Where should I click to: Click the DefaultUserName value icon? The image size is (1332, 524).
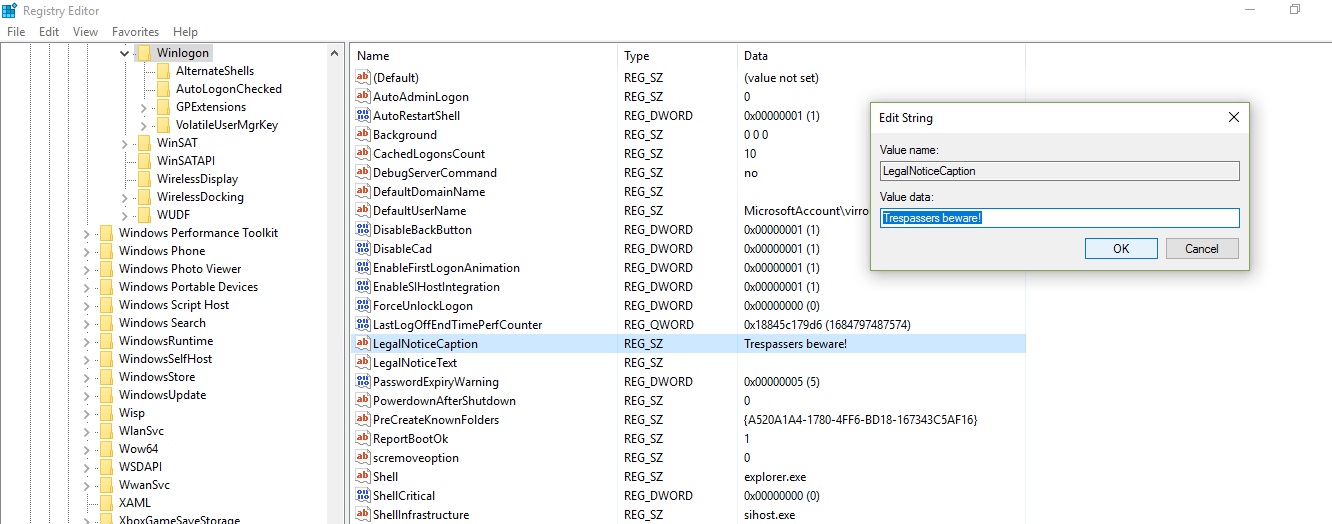pyautogui.click(x=363, y=211)
